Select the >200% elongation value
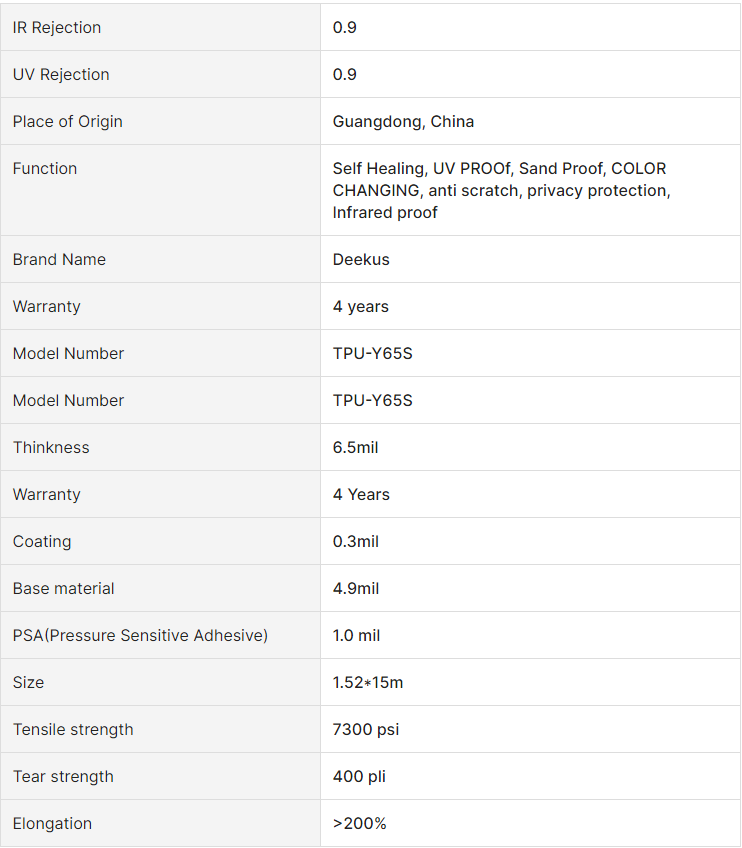This screenshot has width=742, height=848. [x=360, y=824]
